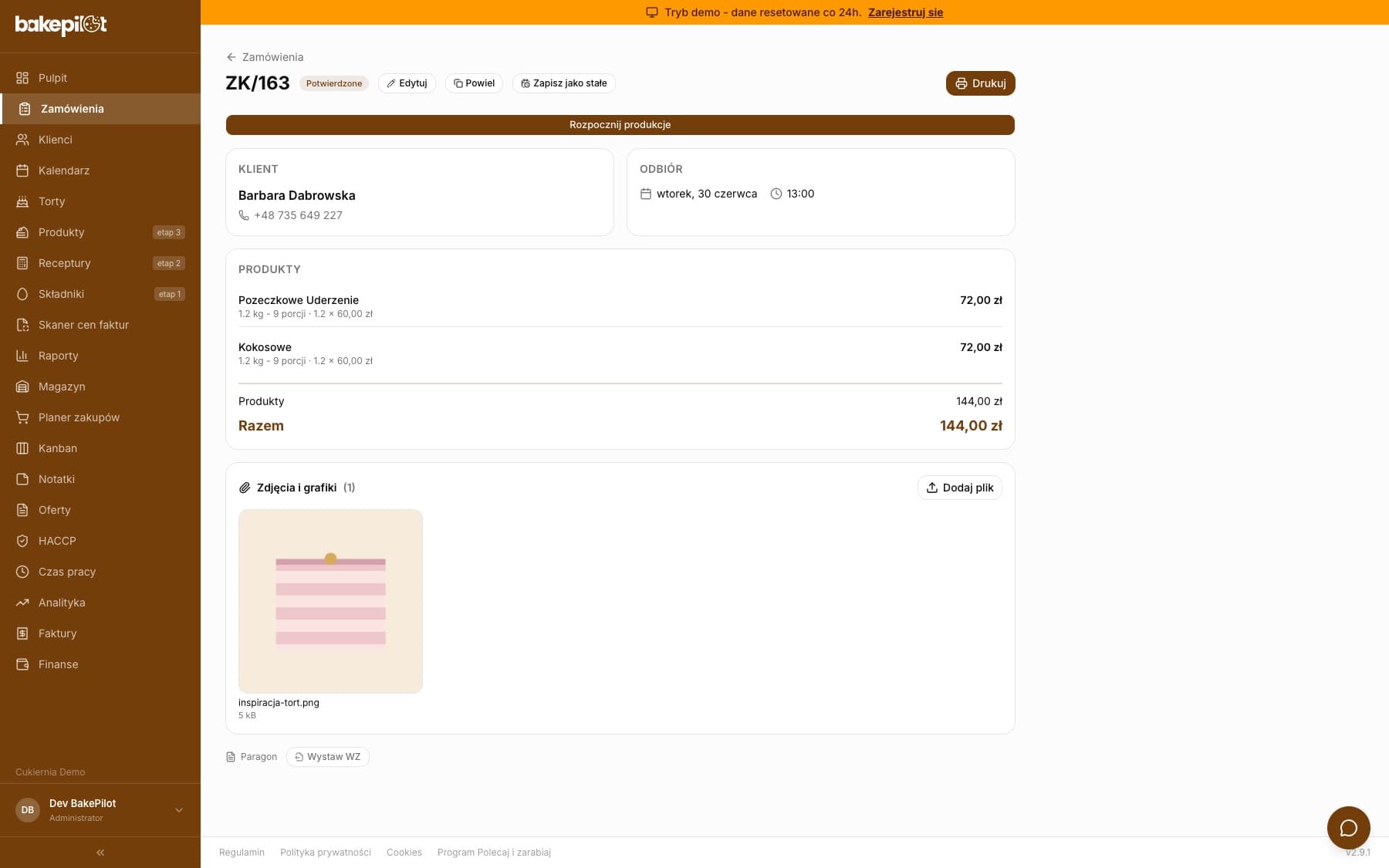1389x868 pixels.
Task: Click back arrow to Zamówienia
Action: [x=231, y=57]
